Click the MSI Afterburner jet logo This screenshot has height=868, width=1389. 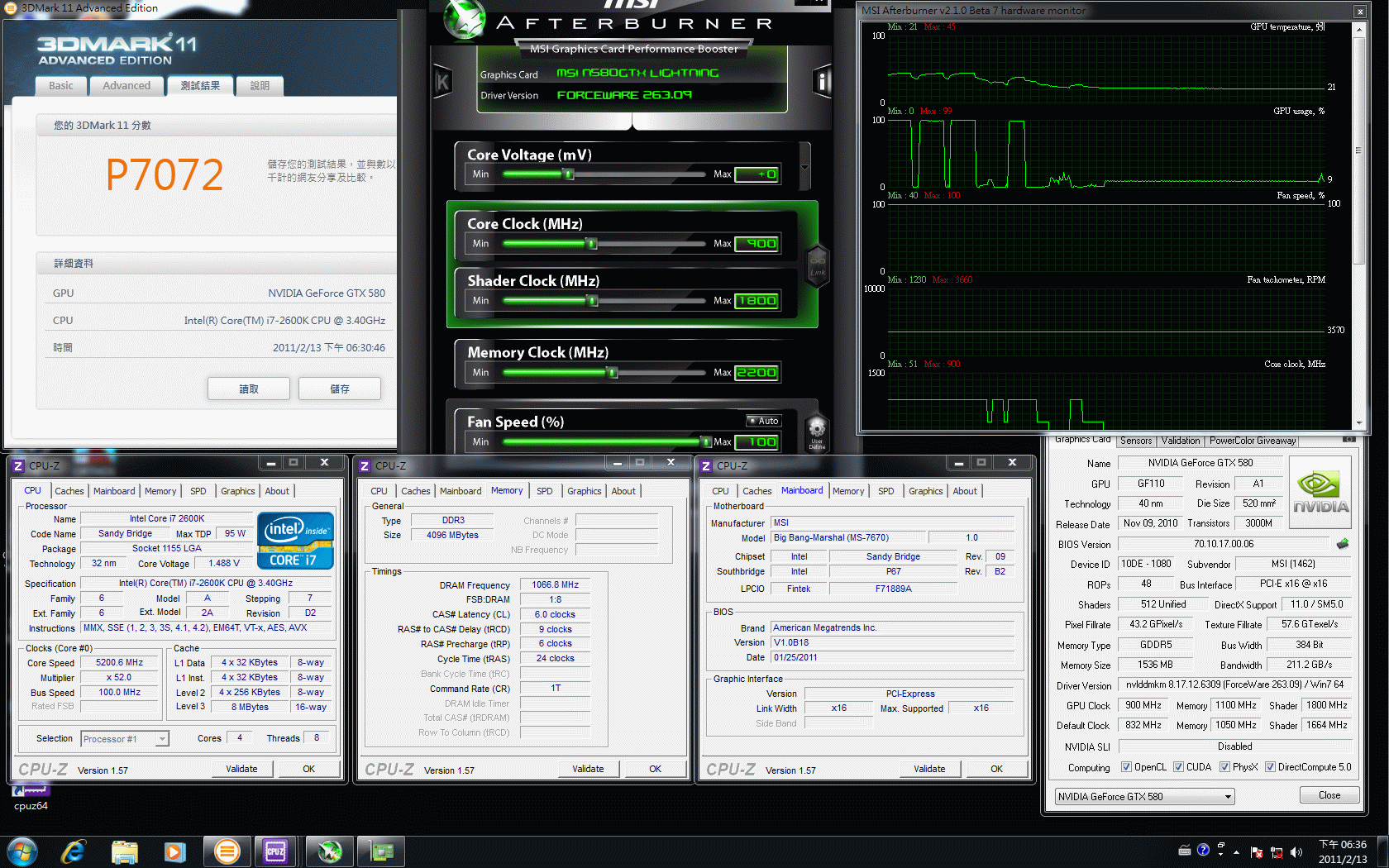(465, 19)
